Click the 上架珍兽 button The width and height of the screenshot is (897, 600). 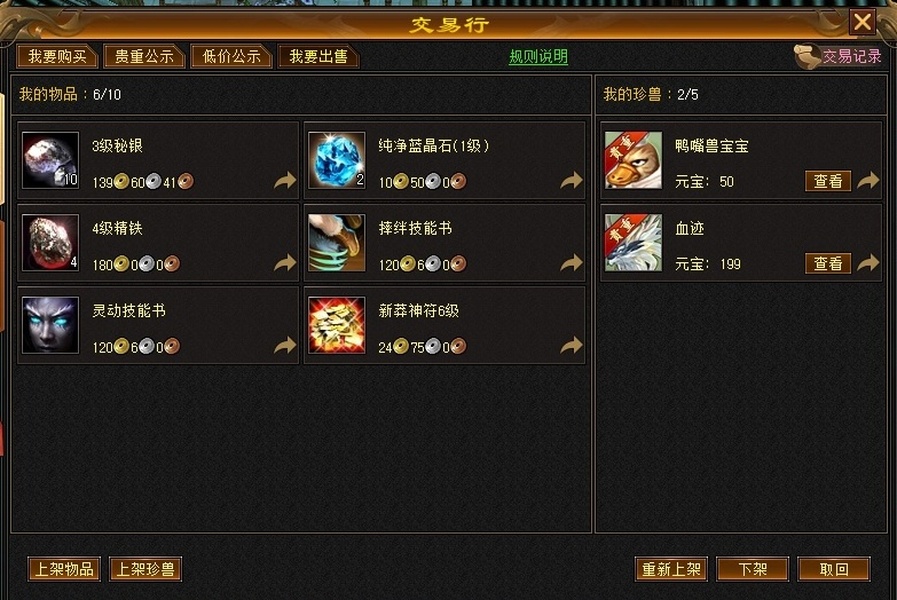click(145, 569)
